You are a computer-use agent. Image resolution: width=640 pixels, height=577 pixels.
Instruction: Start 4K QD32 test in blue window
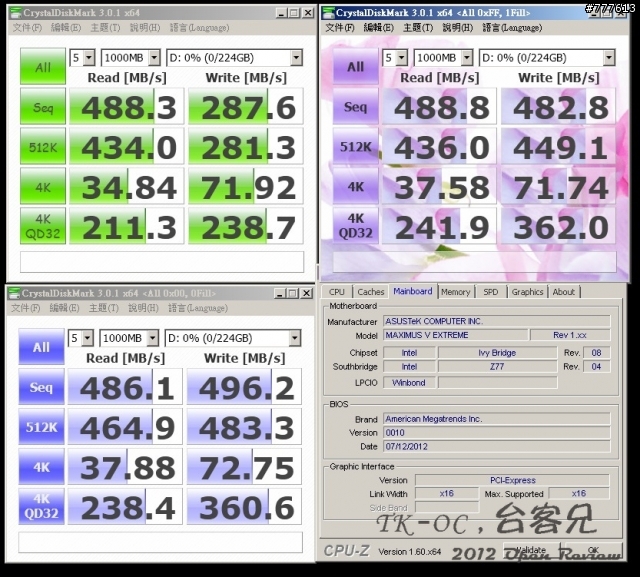pos(41,506)
